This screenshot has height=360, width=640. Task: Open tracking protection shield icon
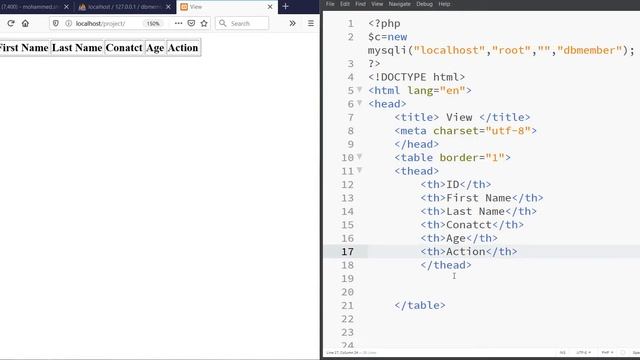[x=56, y=23]
